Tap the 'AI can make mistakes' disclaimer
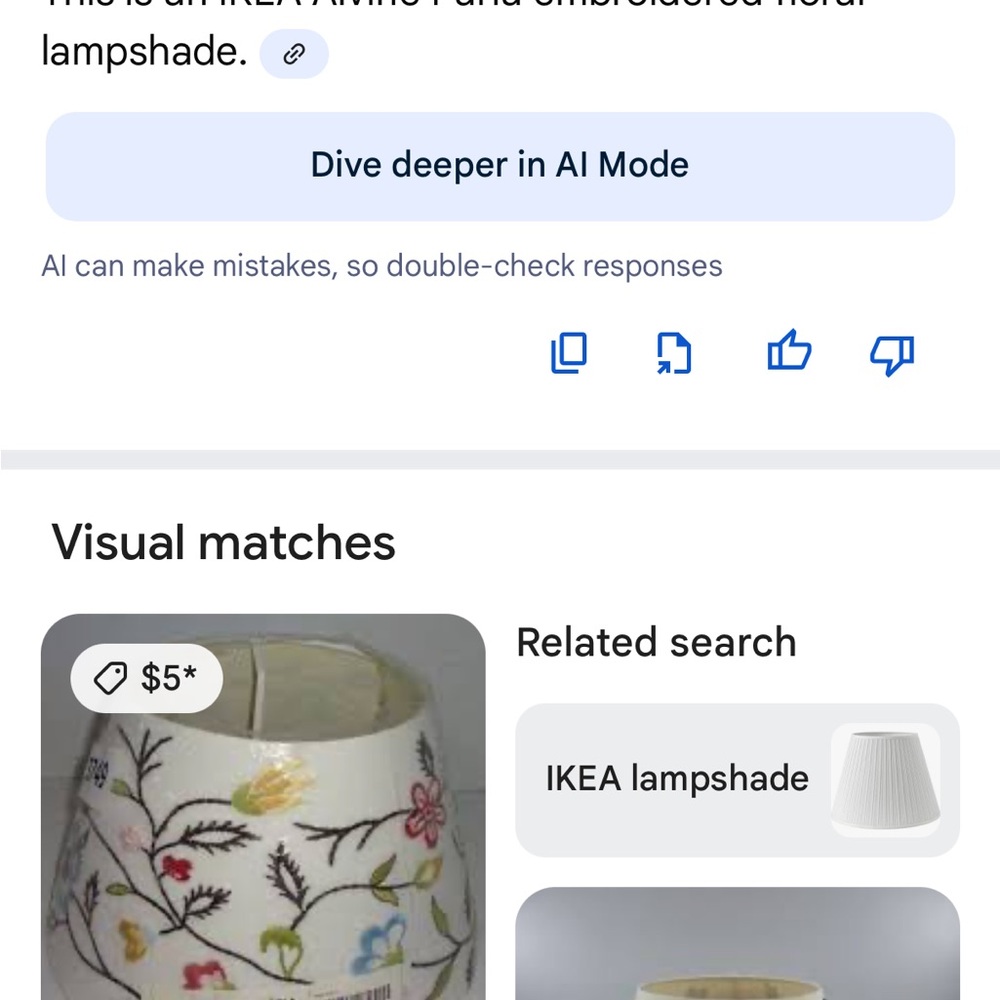The image size is (1000, 1000). point(381,266)
